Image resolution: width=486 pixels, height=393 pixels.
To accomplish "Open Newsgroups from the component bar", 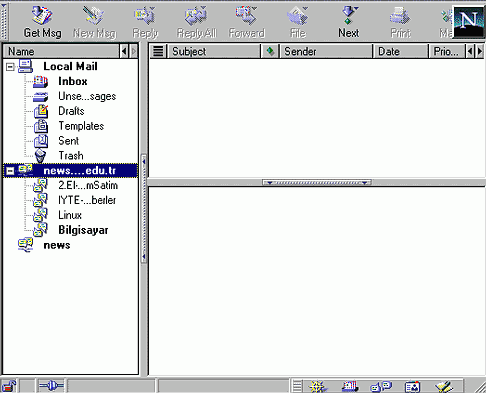I will tap(381, 386).
